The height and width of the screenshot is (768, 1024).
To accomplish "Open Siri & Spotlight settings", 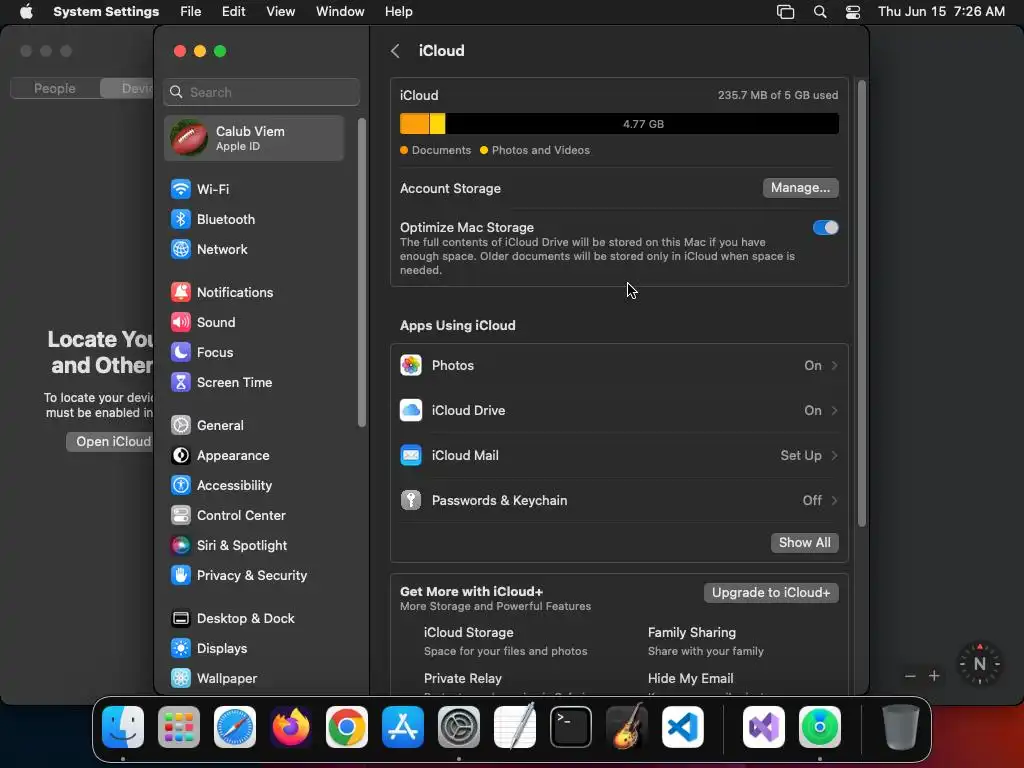I will point(255,546).
